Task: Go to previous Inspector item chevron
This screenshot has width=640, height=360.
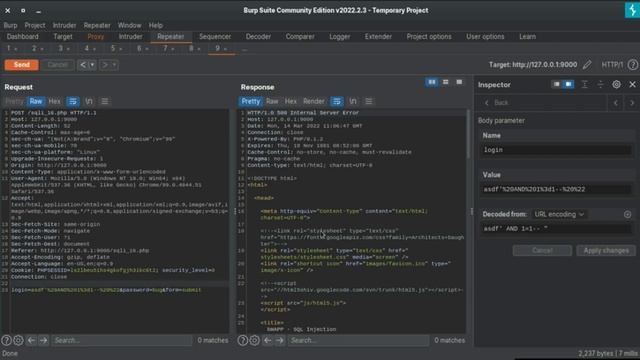Action: [x=616, y=103]
